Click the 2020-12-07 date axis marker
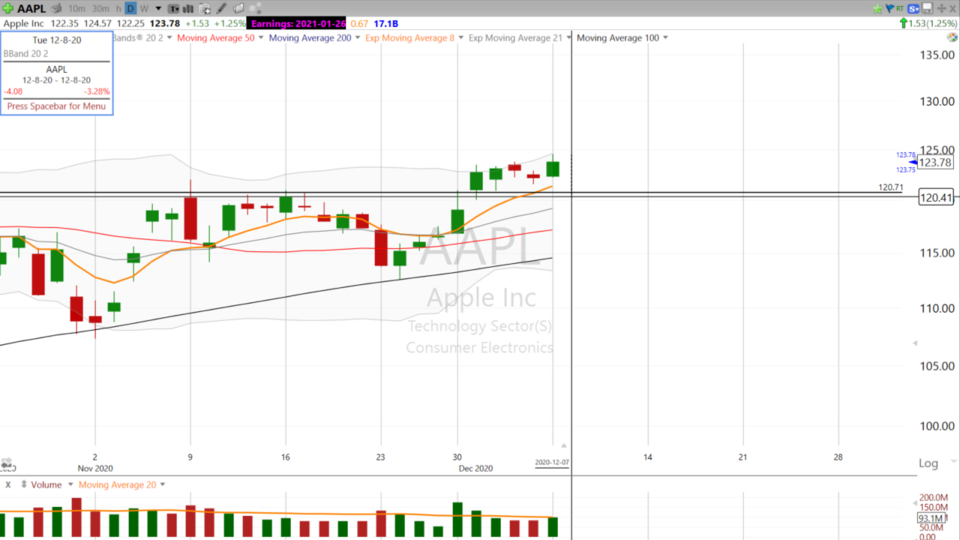 552,463
